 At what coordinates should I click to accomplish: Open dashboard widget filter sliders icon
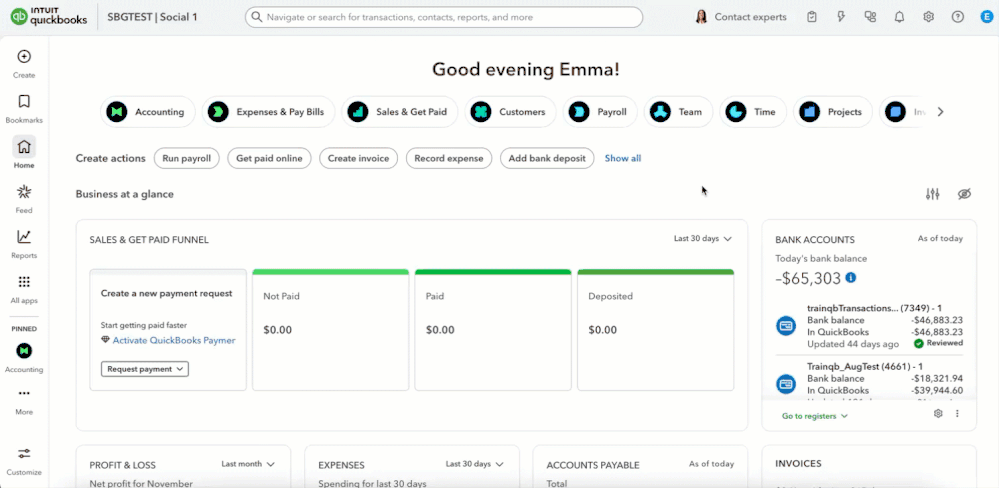point(933,194)
